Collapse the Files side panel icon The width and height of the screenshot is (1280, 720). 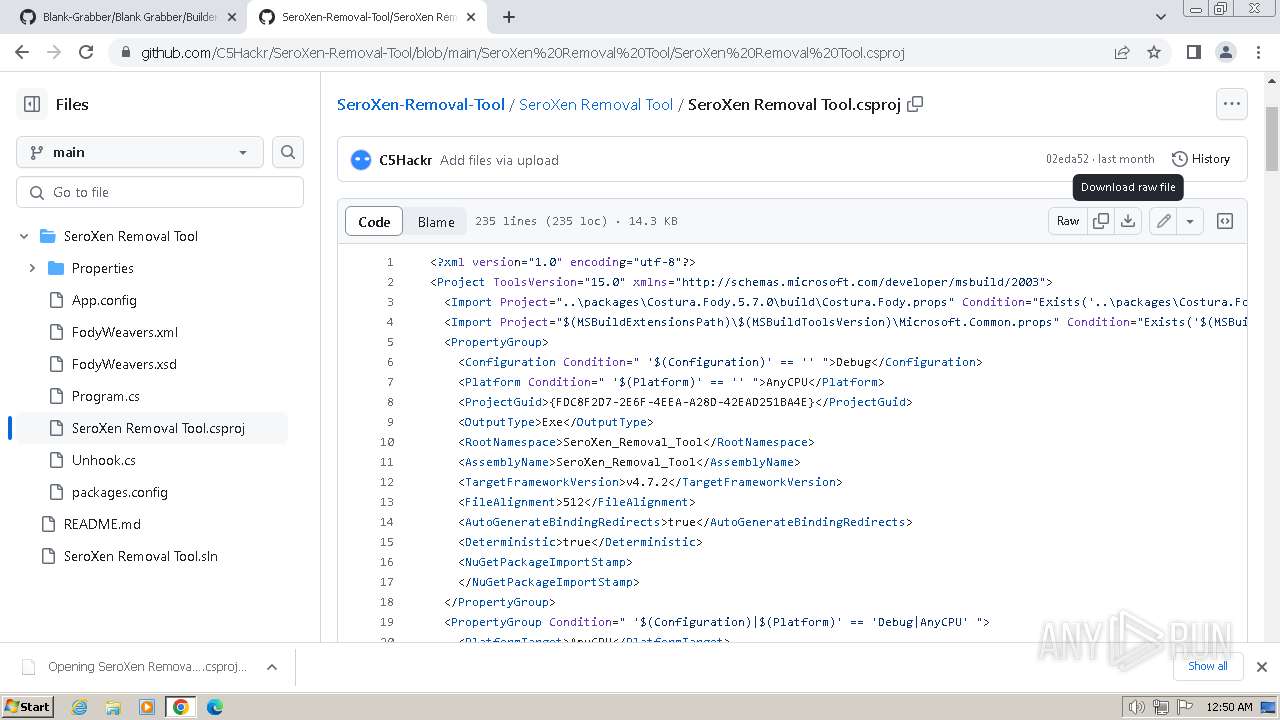32,104
